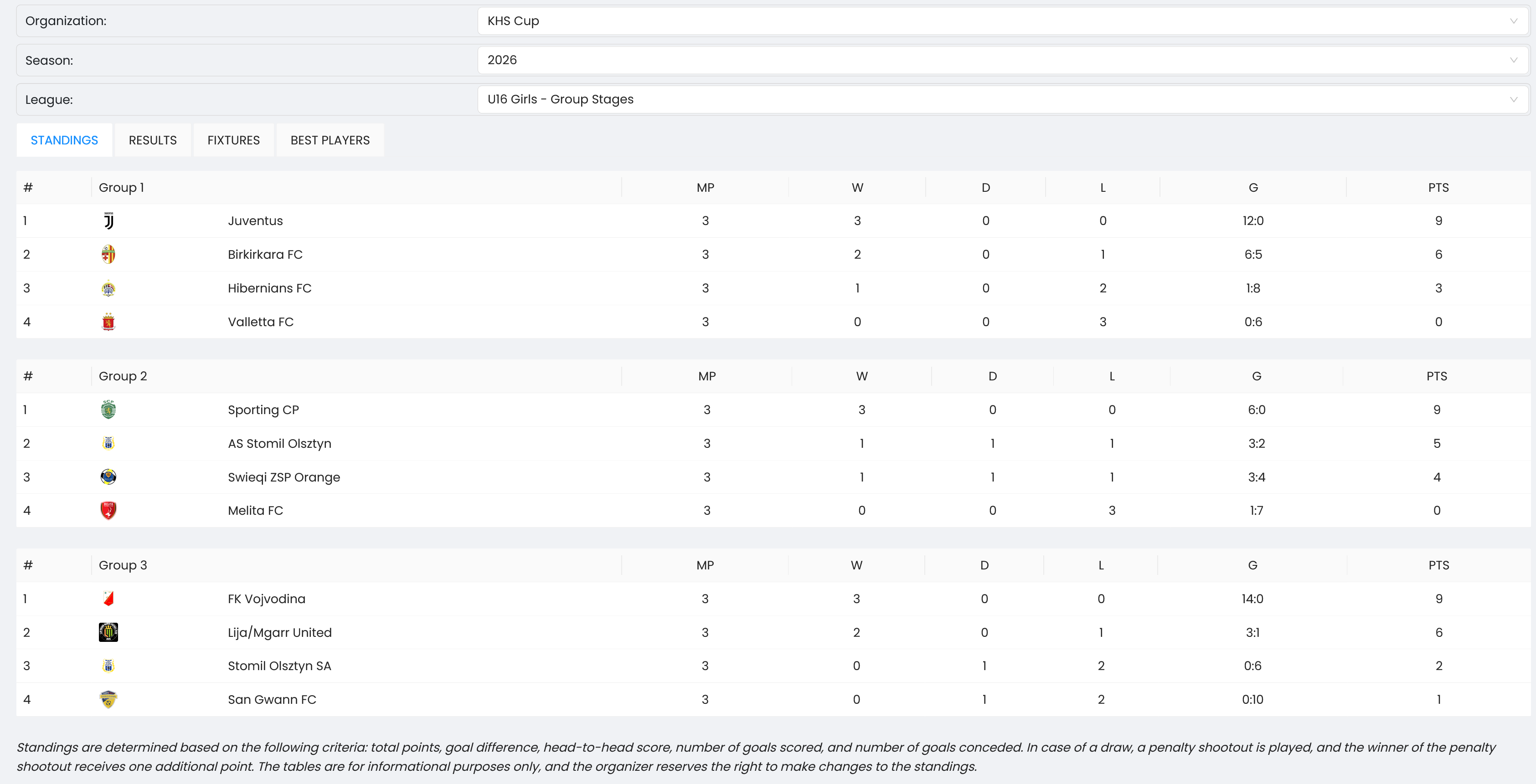Image resolution: width=1536 pixels, height=784 pixels.
Task: Click the Swieqi ZSP Orange logo
Action: click(108, 477)
